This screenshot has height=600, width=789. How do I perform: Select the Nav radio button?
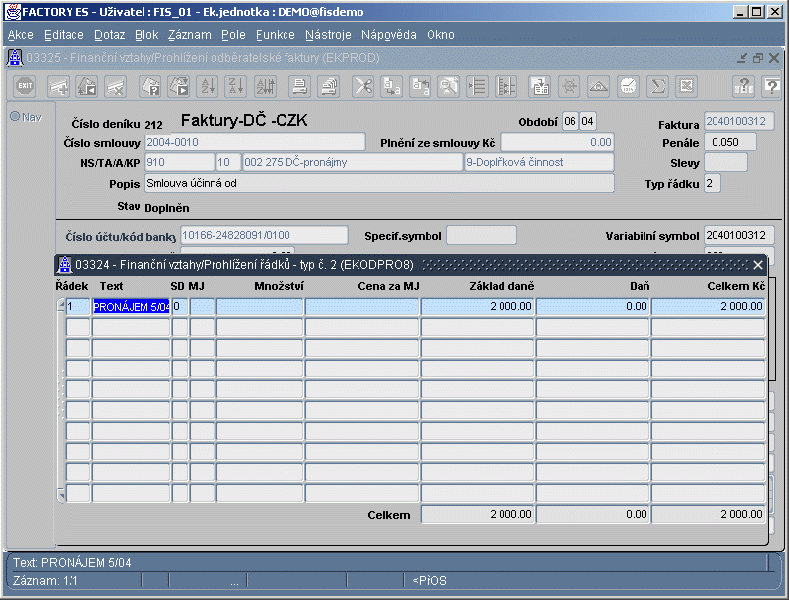(x=15, y=116)
